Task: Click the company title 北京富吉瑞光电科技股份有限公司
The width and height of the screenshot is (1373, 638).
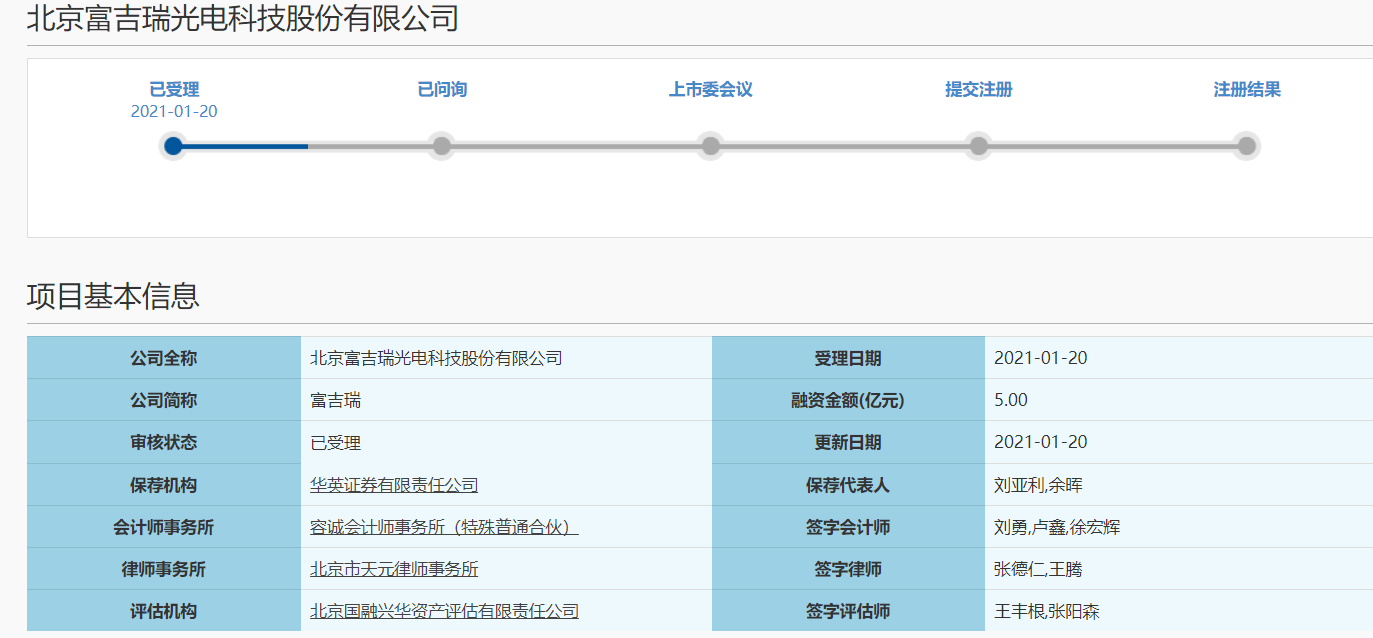Action: [242, 18]
